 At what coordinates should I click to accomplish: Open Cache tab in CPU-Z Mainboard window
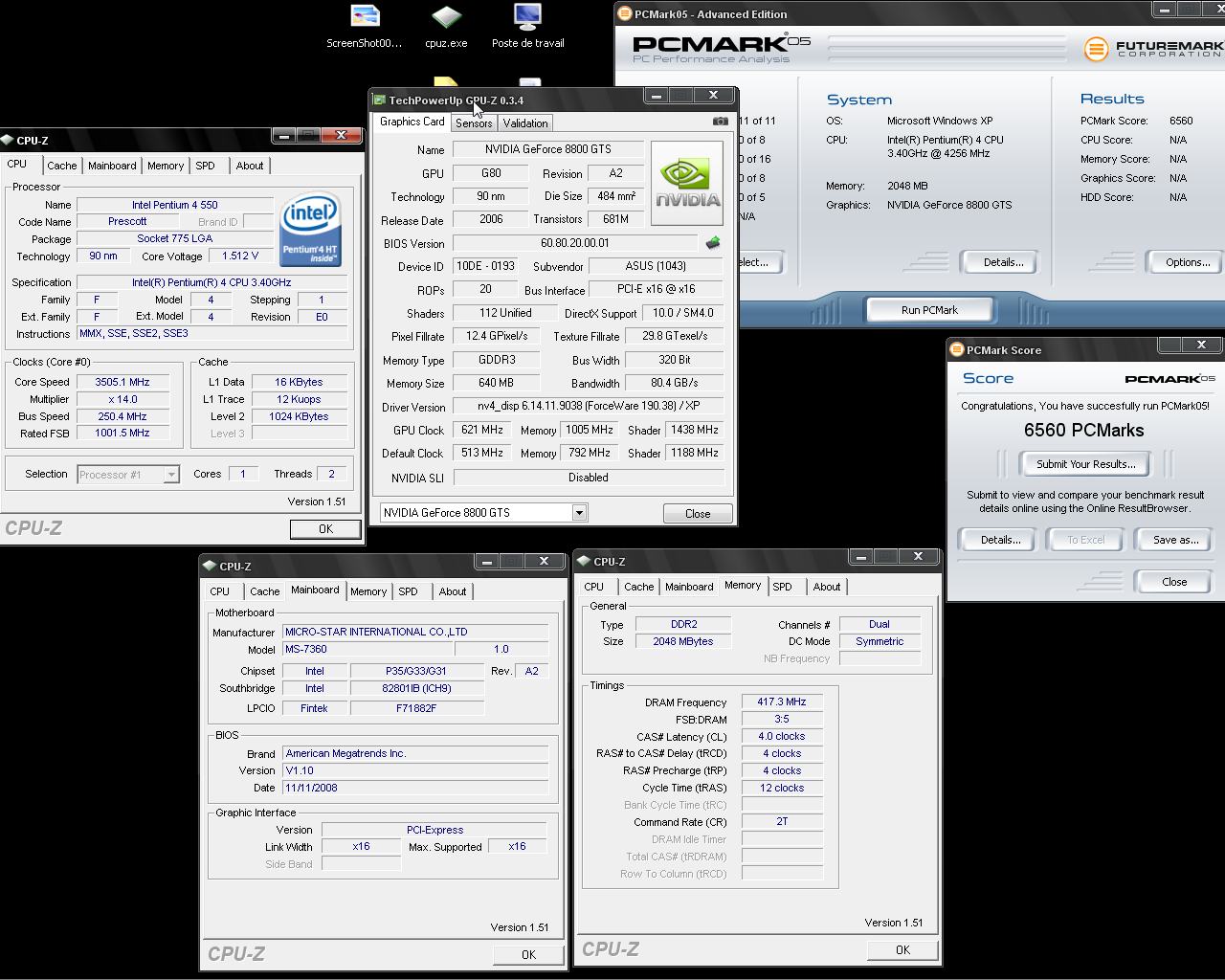[265, 591]
